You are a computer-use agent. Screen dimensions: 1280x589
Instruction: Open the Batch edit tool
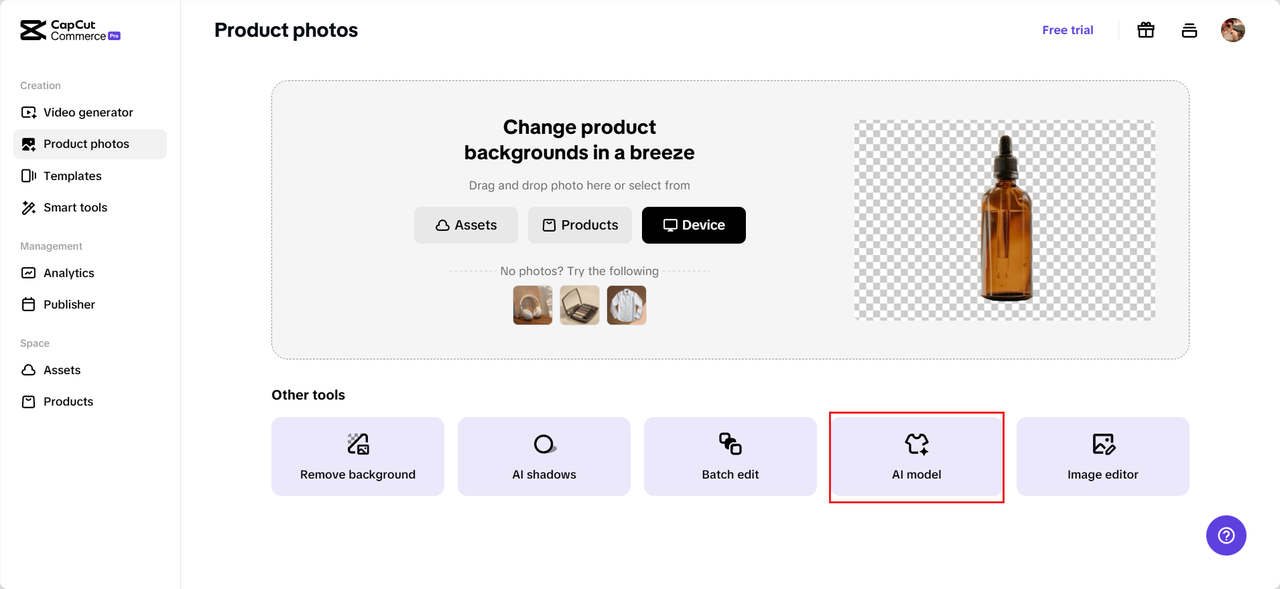tap(730, 456)
